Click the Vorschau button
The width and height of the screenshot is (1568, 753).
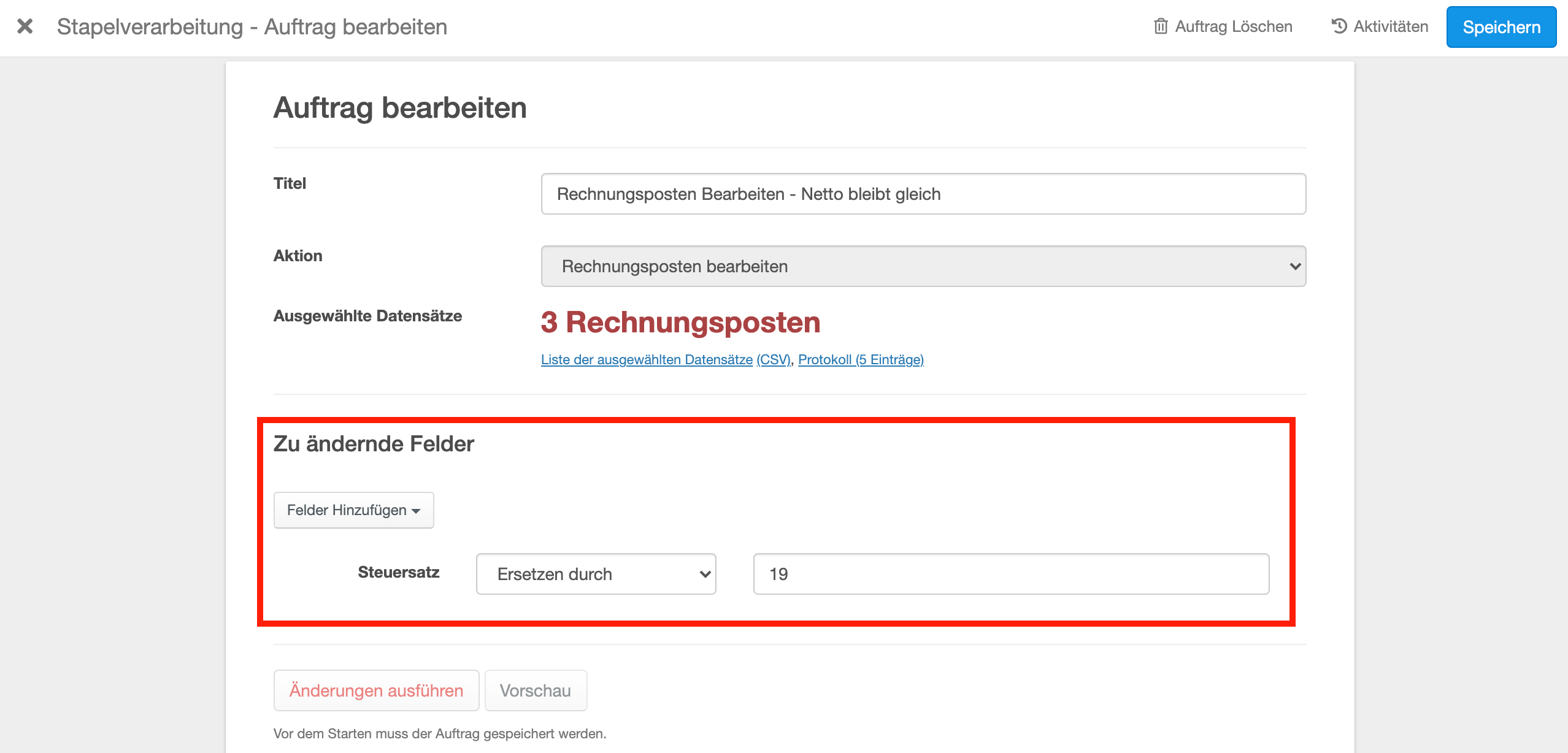tap(535, 690)
